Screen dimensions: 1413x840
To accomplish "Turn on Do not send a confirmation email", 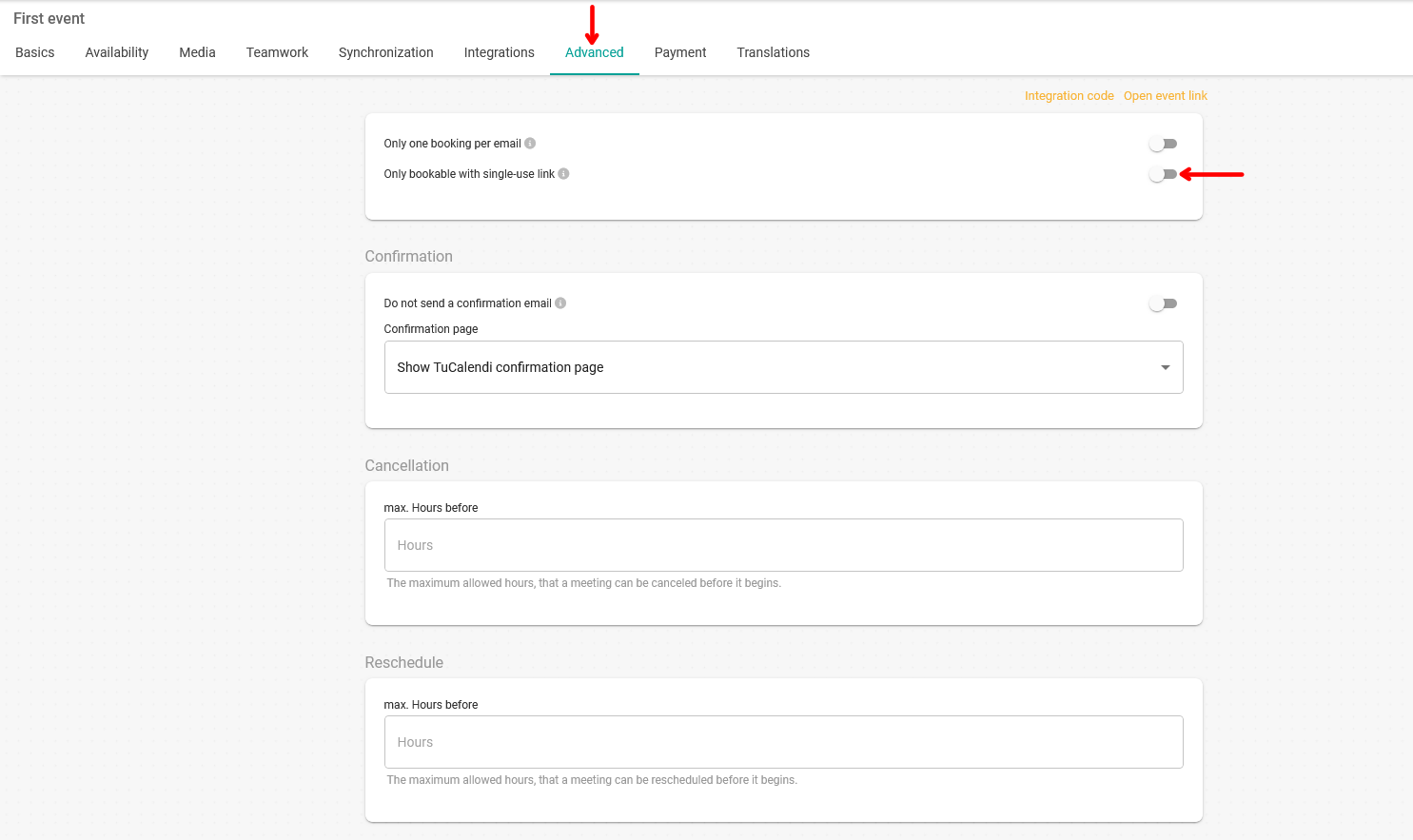I will (x=1163, y=303).
